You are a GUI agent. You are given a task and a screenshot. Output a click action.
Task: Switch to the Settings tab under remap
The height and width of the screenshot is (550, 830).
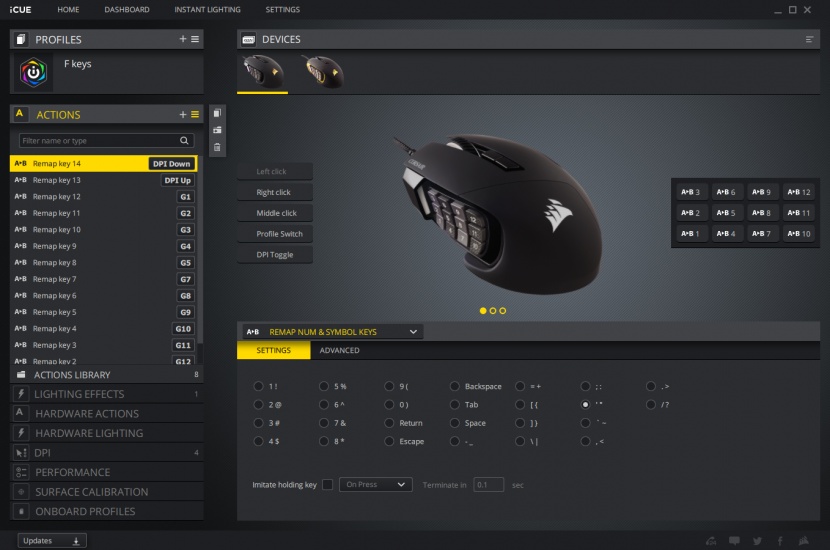274,350
